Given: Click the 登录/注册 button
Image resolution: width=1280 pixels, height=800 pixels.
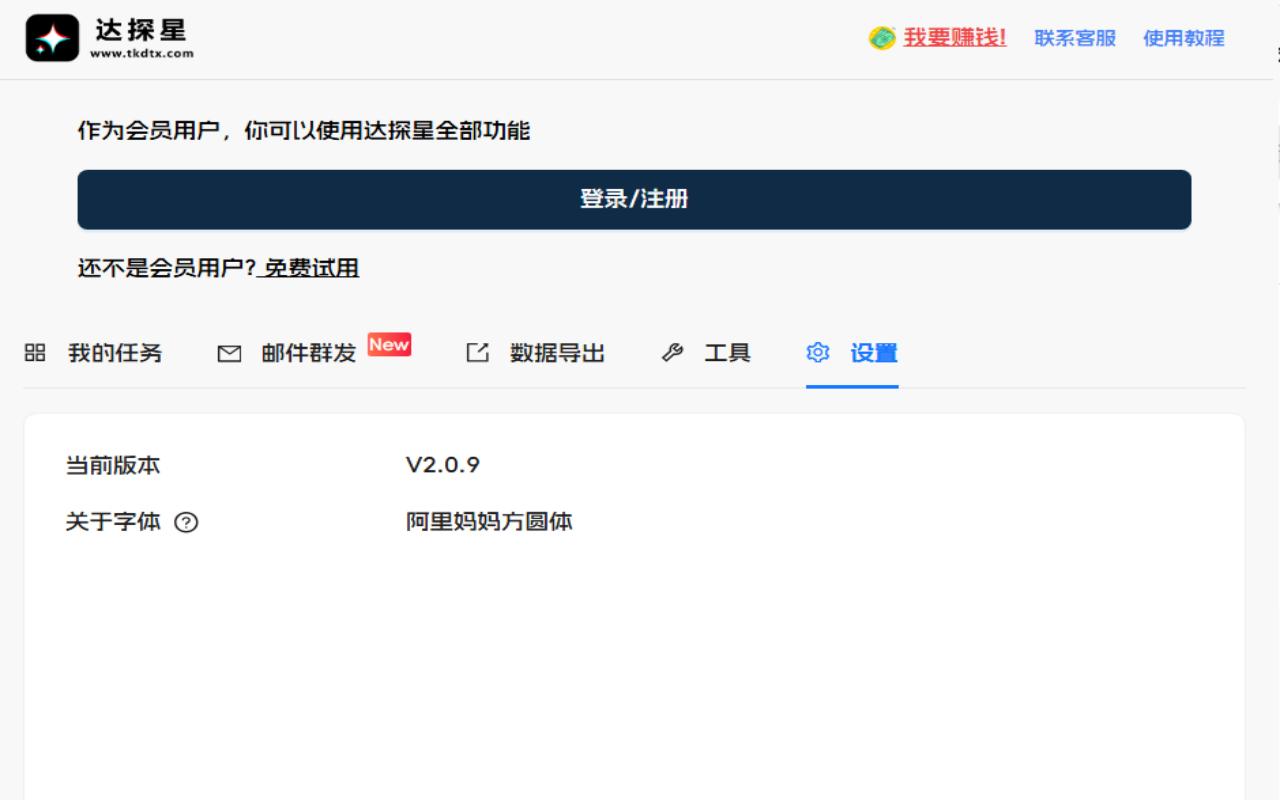Looking at the screenshot, I should pos(634,199).
